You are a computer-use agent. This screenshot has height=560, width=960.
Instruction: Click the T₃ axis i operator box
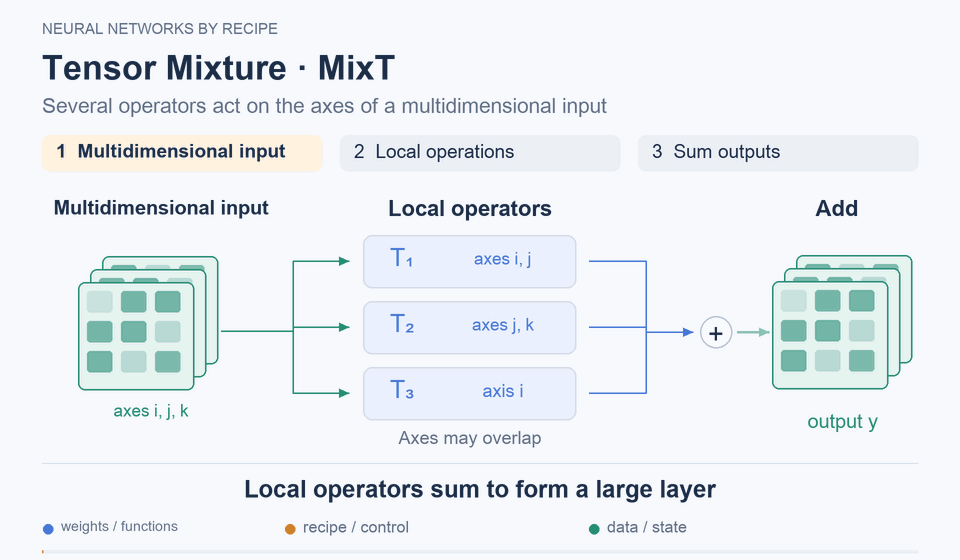tap(470, 394)
